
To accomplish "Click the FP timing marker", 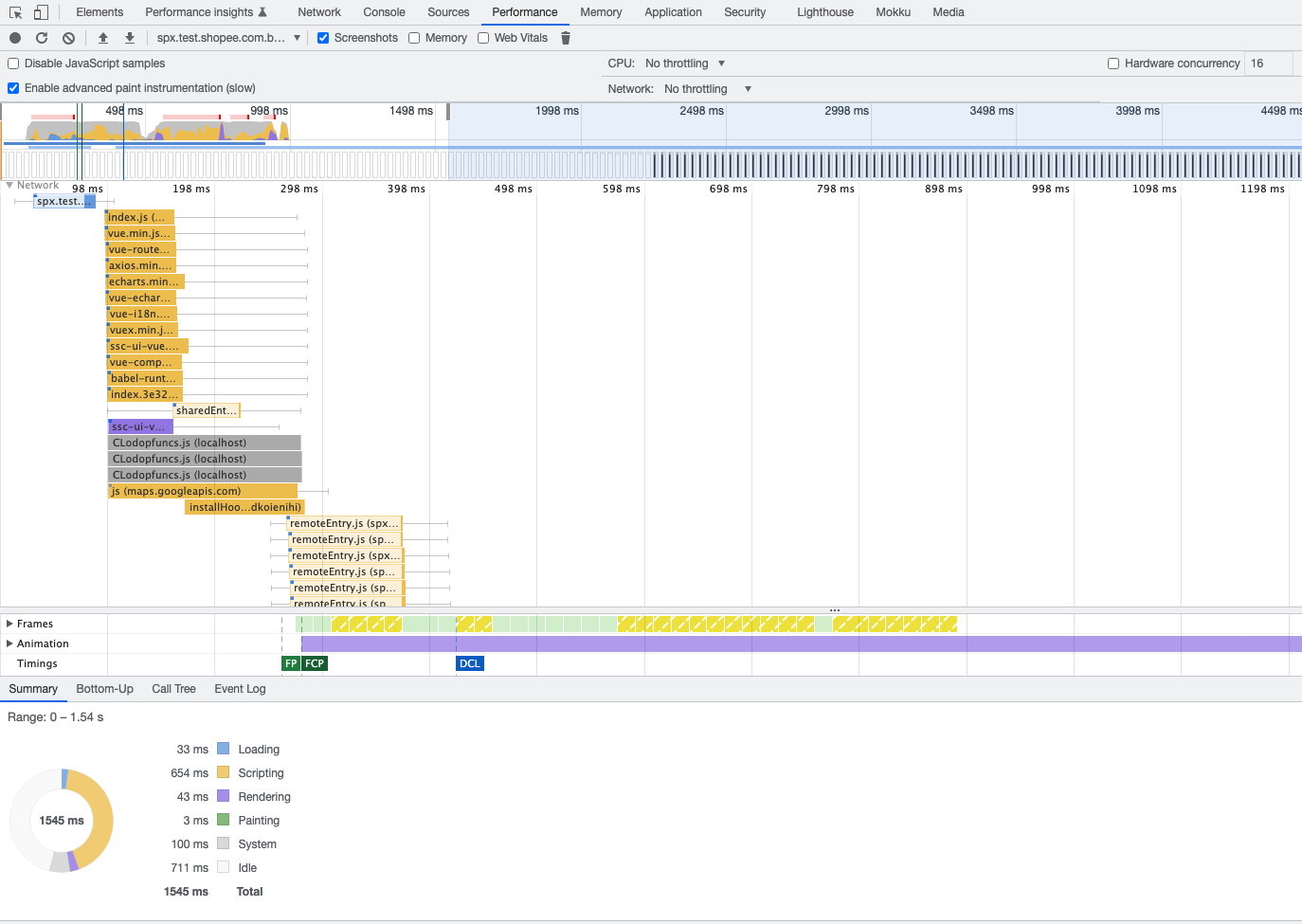I will tap(291, 663).
